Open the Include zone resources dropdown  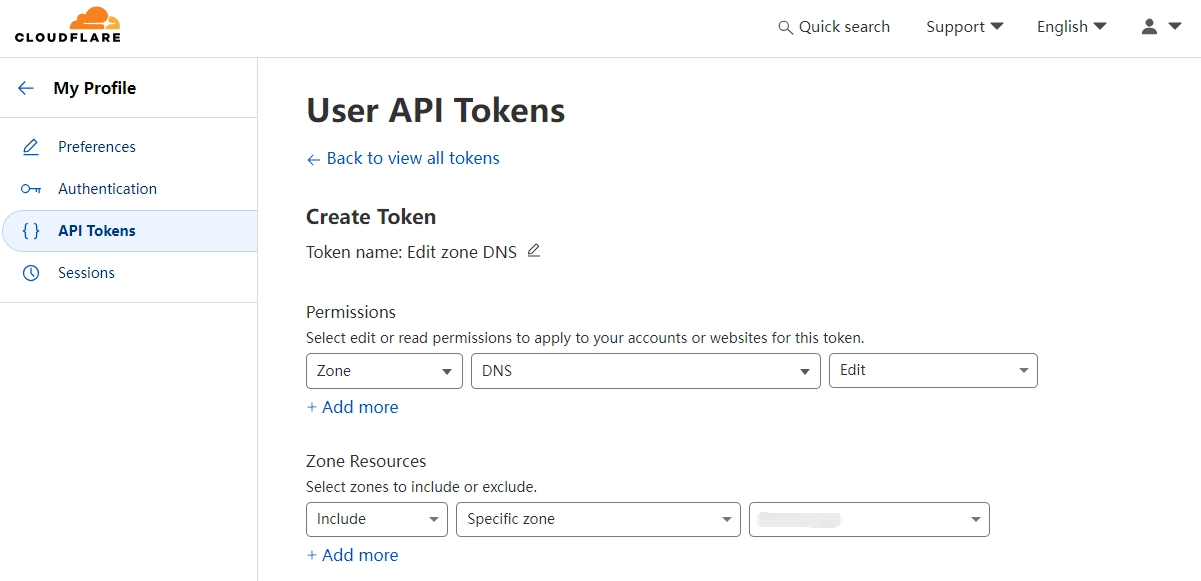pos(377,519)
